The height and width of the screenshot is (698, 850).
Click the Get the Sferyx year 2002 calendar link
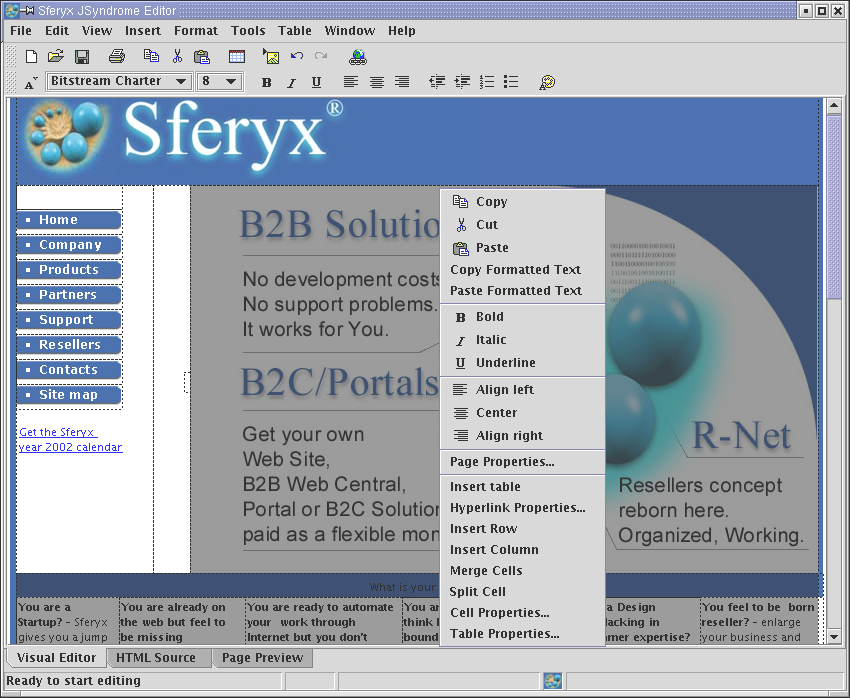click(x=70, y=440)
